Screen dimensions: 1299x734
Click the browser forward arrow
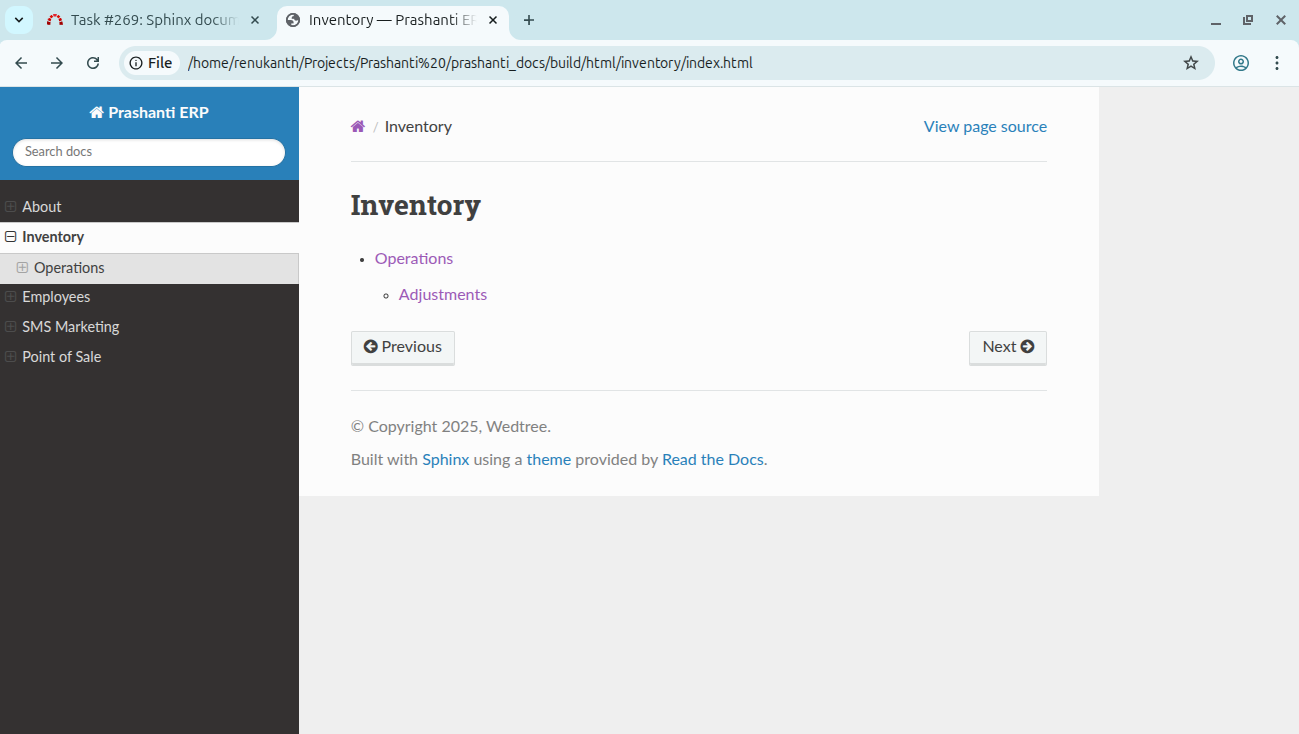point(57,63)
